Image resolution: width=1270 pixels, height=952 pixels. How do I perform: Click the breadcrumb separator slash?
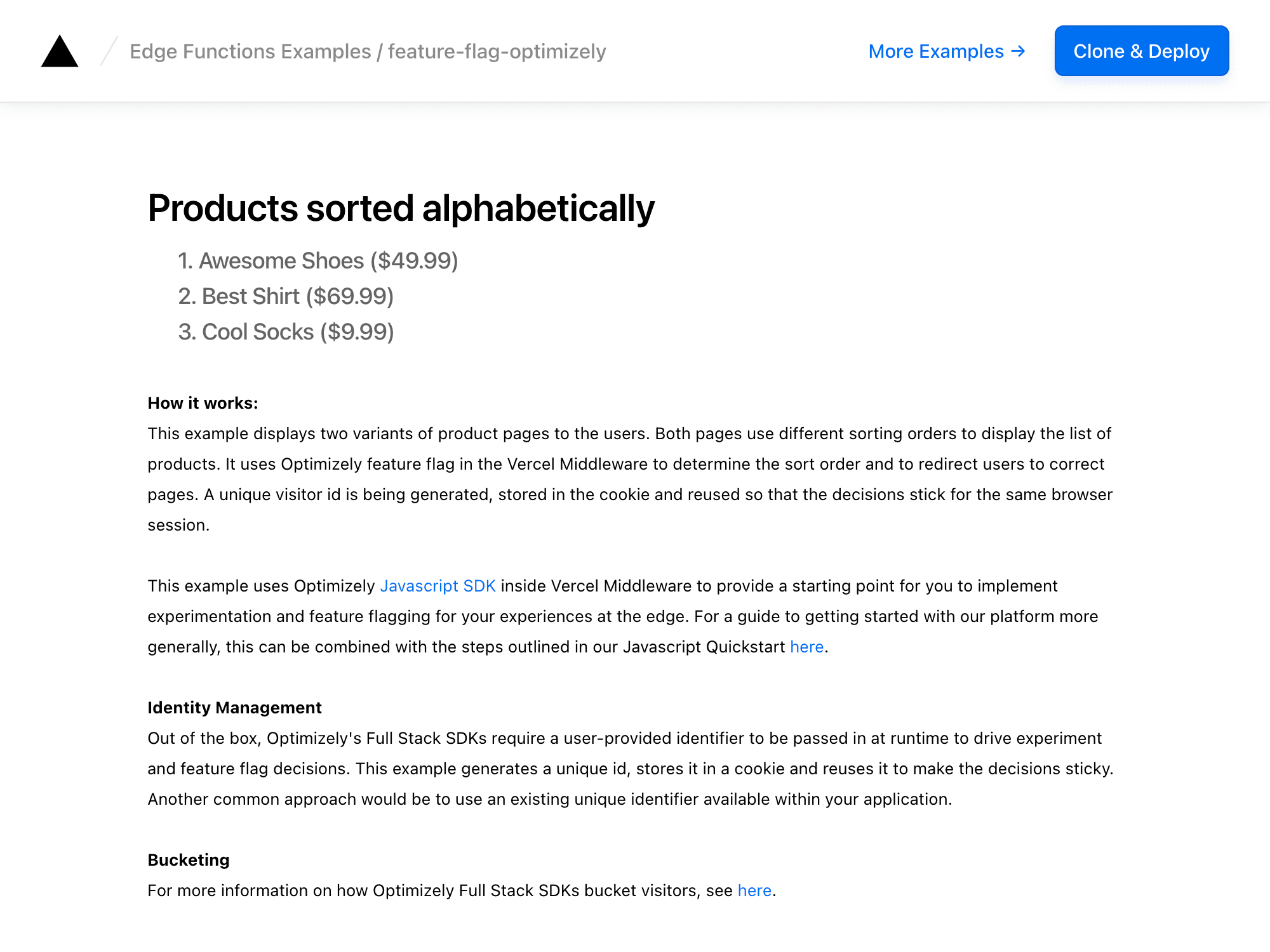[x=108, y=51]
